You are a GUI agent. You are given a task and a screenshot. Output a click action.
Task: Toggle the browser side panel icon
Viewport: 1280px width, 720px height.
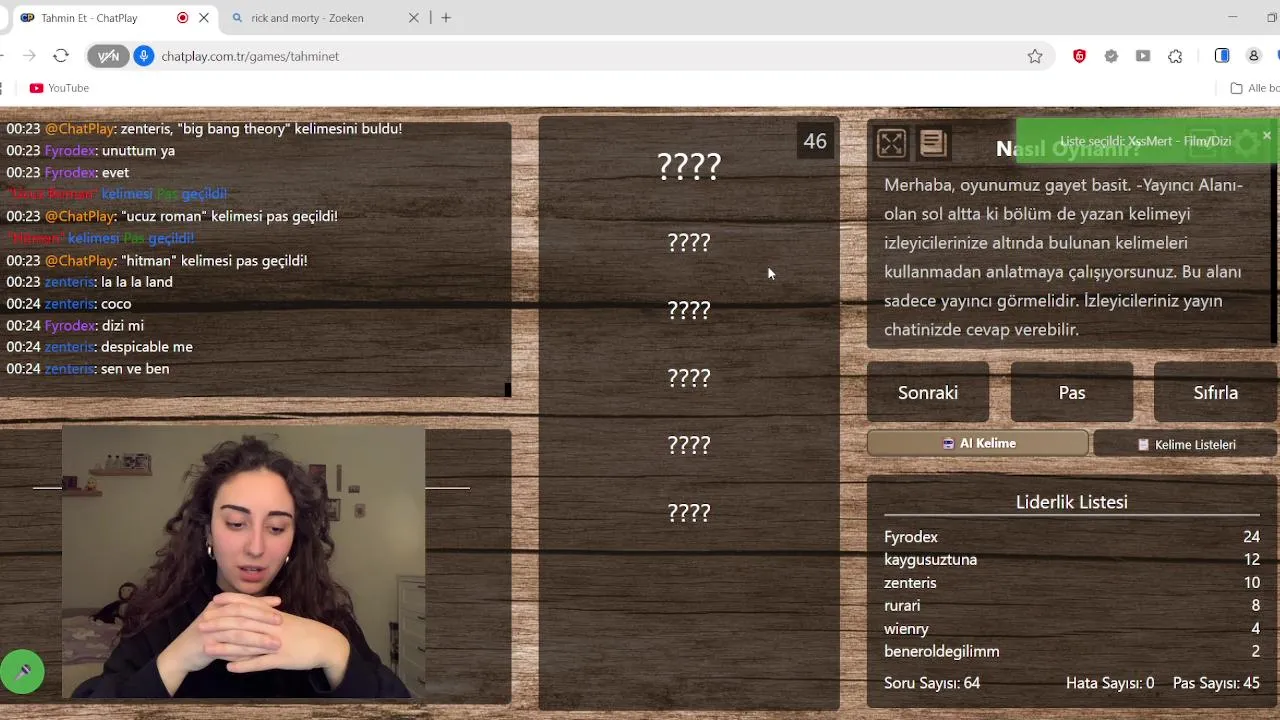click(1222, 56)
